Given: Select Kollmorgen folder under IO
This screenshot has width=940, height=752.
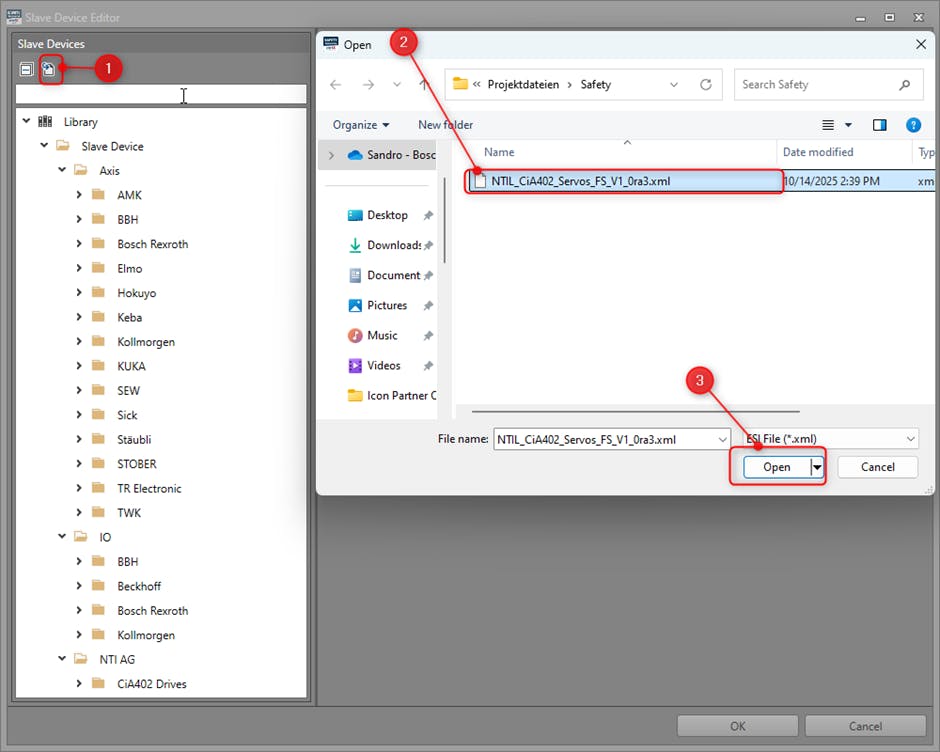Looking at the screenshot, I should (145, 635).
